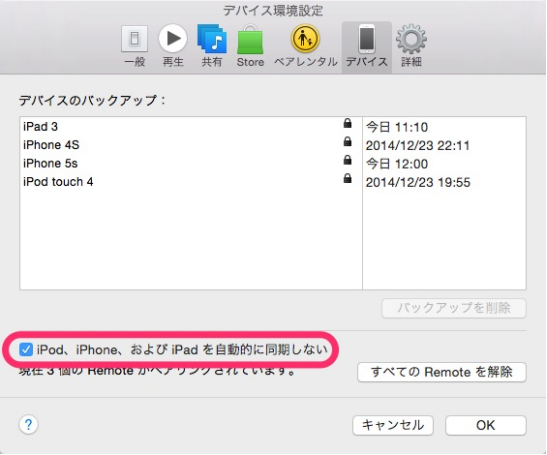Select the デバイス (Devices) preferences tab
The width and height of the screenshot is (547, 455).
[x=367, y=47]
